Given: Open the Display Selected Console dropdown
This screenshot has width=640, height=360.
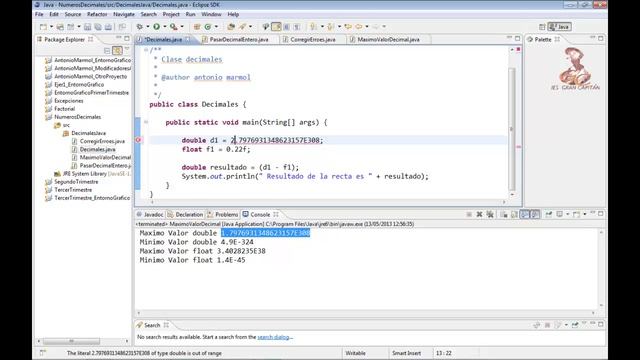Looking at the screenshot, I should pos(567,214).
